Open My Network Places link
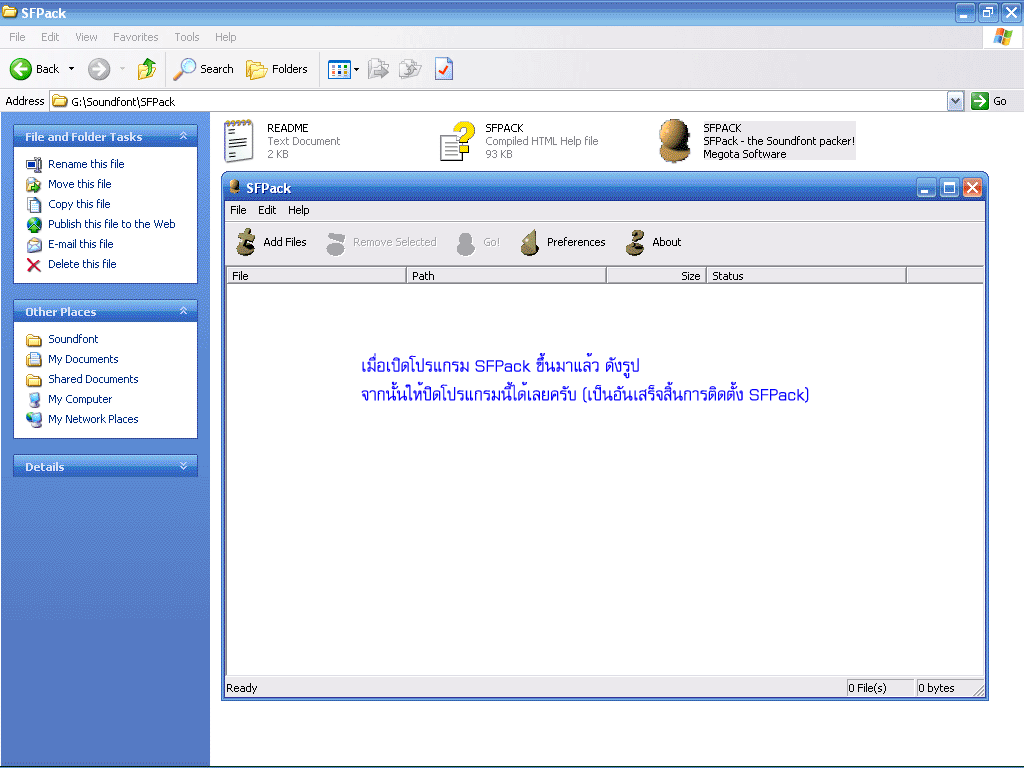Screen dimensions: 1024x768 pyautogui.click(x=93, y=419)
